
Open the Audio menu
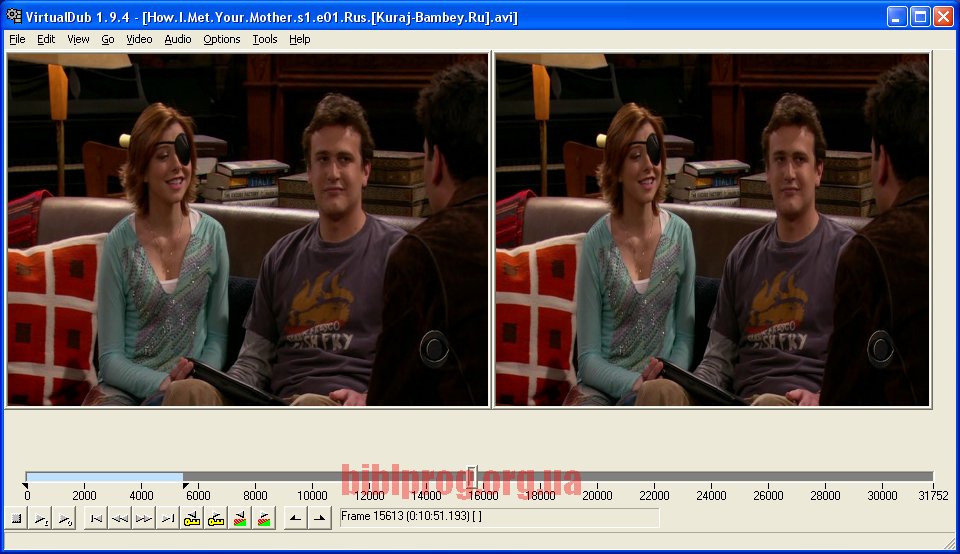[178, 39]
